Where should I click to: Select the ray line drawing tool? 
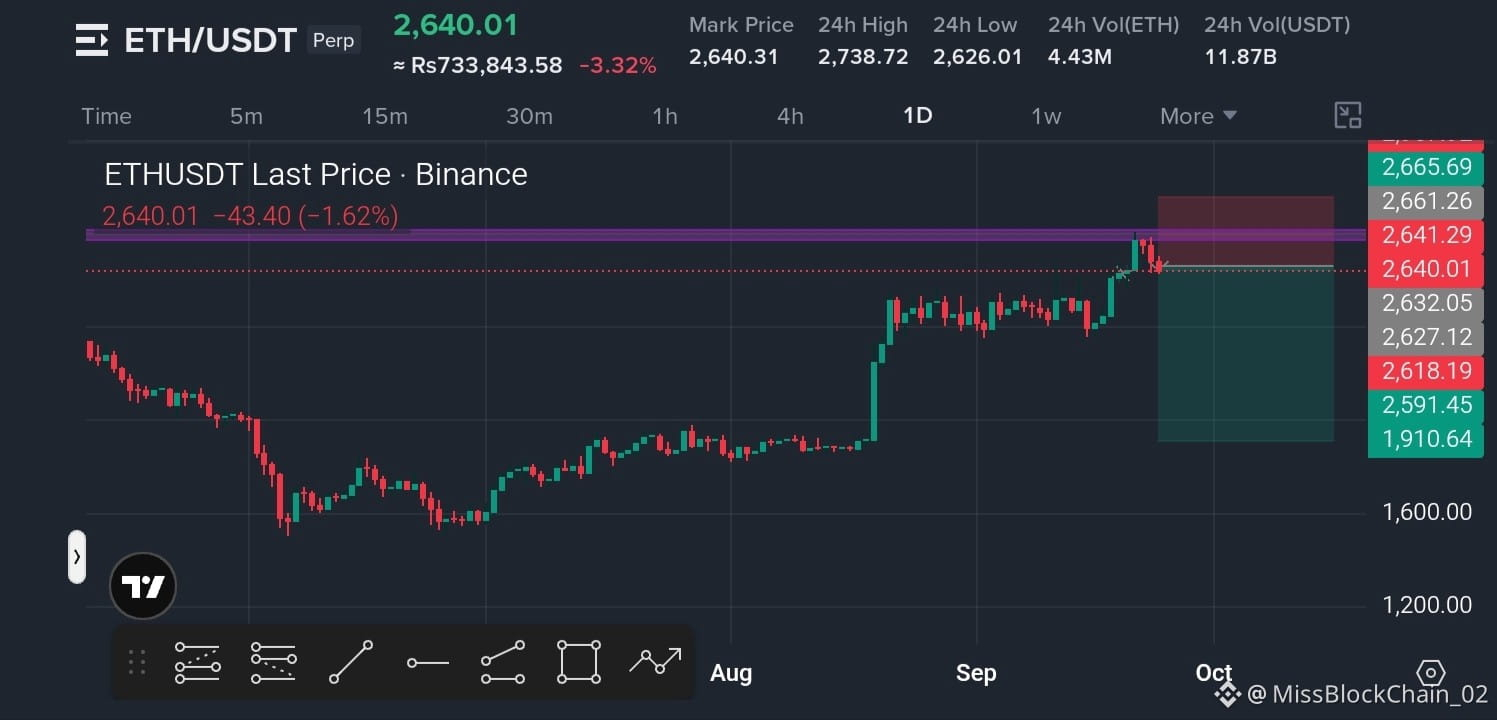503,662
